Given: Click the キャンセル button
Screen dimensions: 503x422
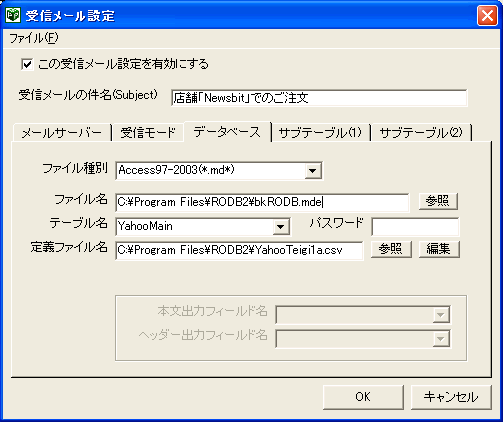Looking at the screenshot, I should click(451, 397).
